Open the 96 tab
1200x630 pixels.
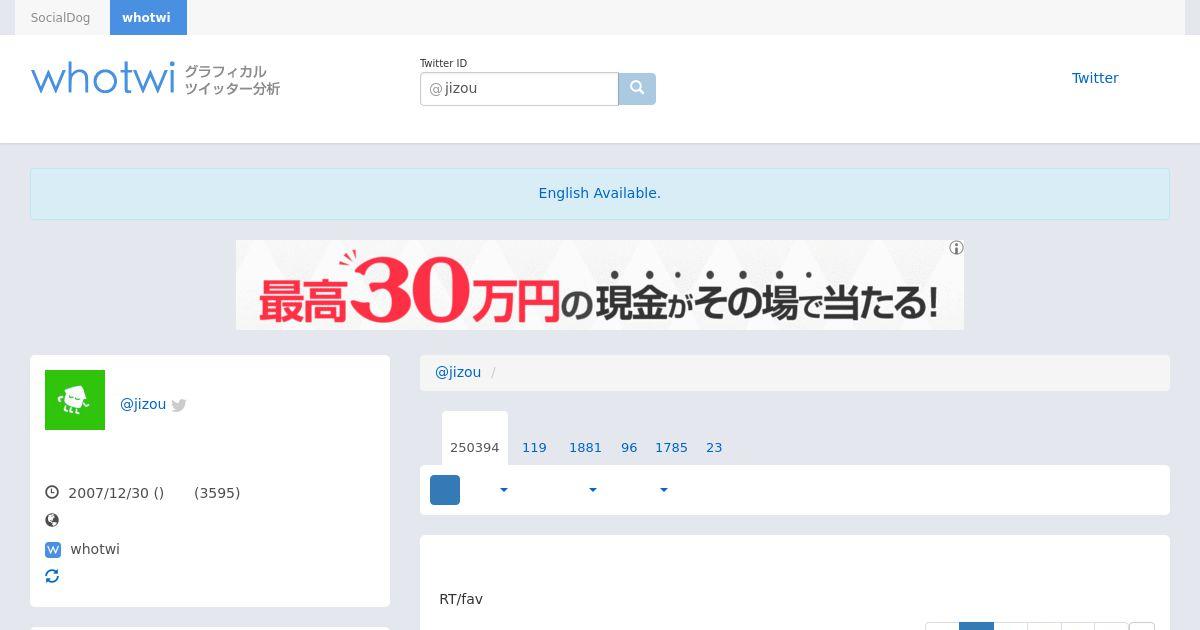629,447
